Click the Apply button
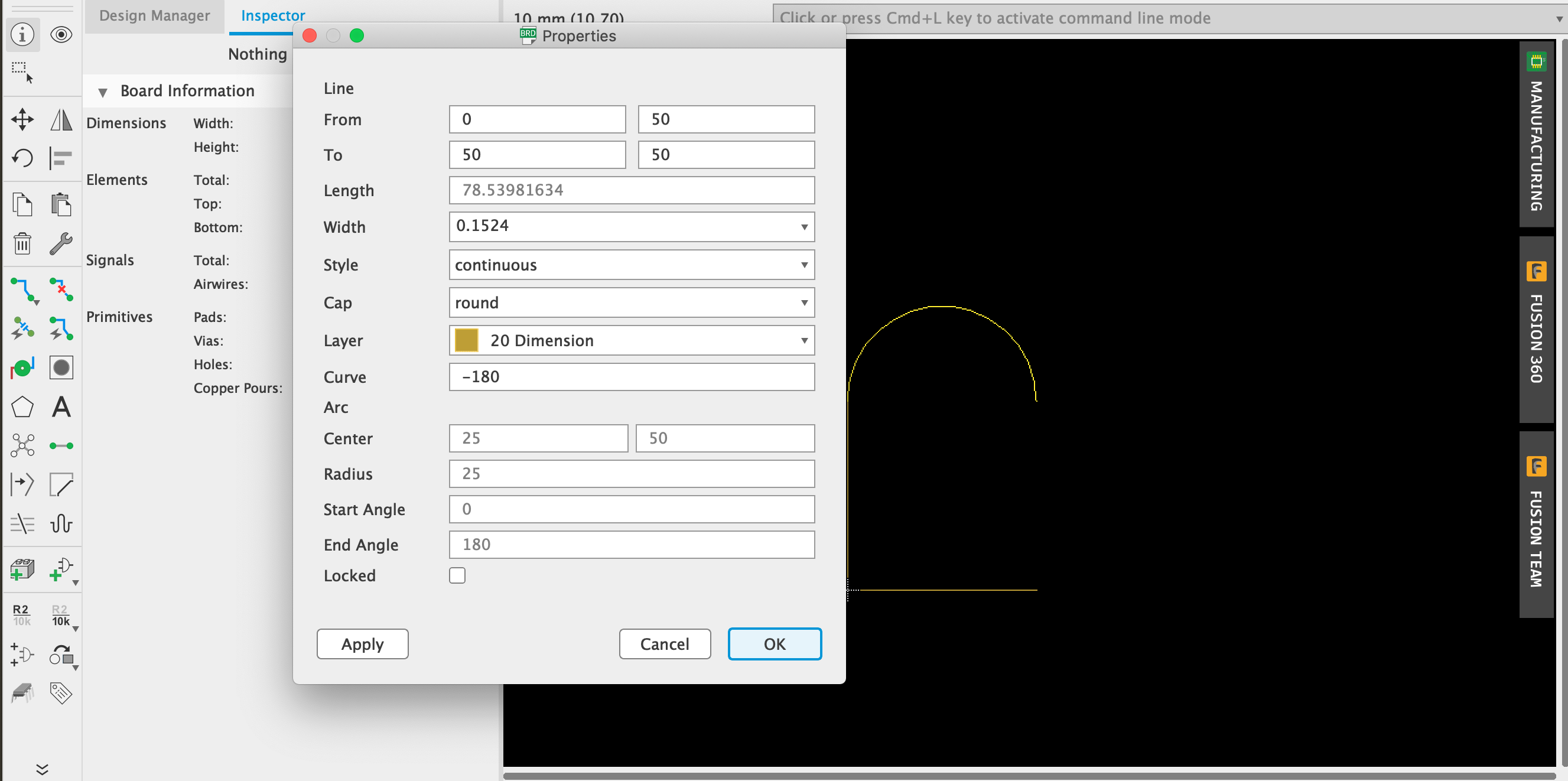Screen dimensions: 1568x781 click(x=362, y=643)
